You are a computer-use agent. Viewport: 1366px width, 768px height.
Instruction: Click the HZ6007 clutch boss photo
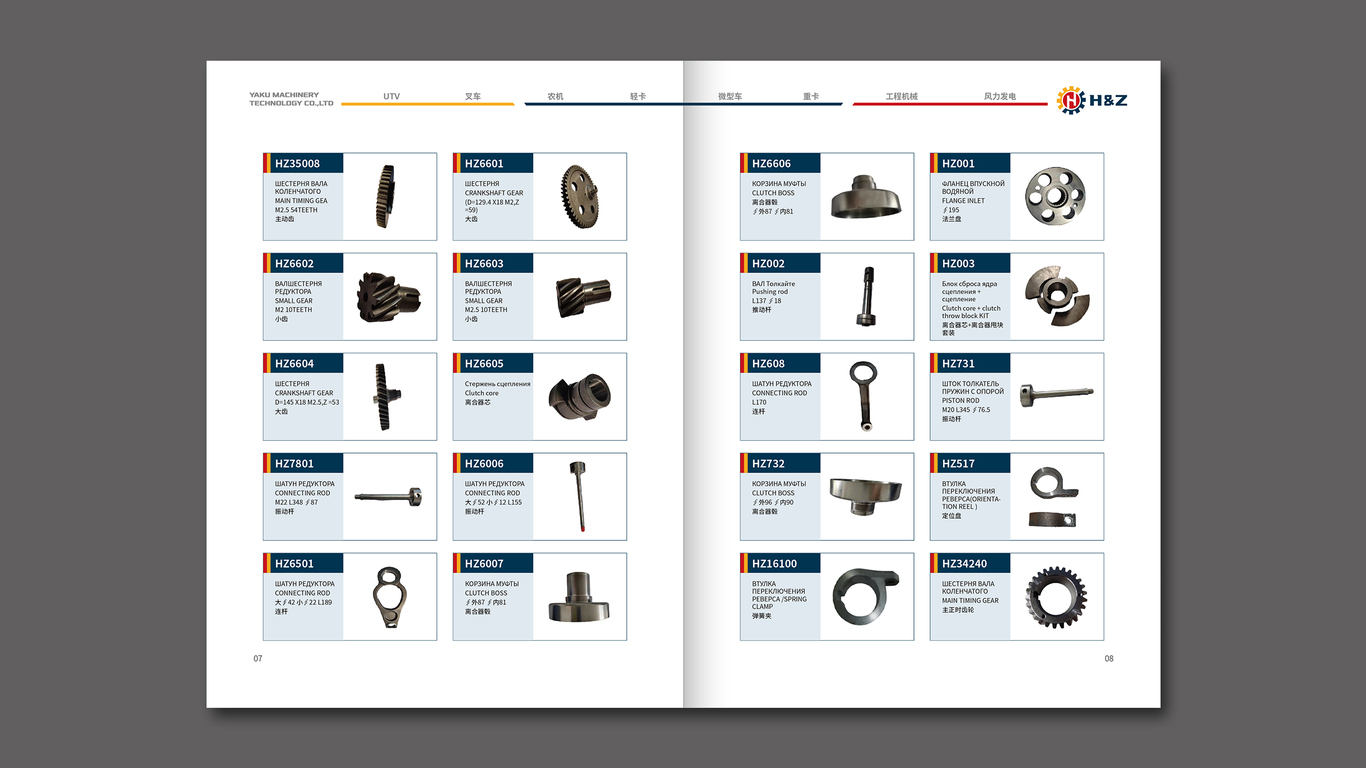[x=578, y=596]
